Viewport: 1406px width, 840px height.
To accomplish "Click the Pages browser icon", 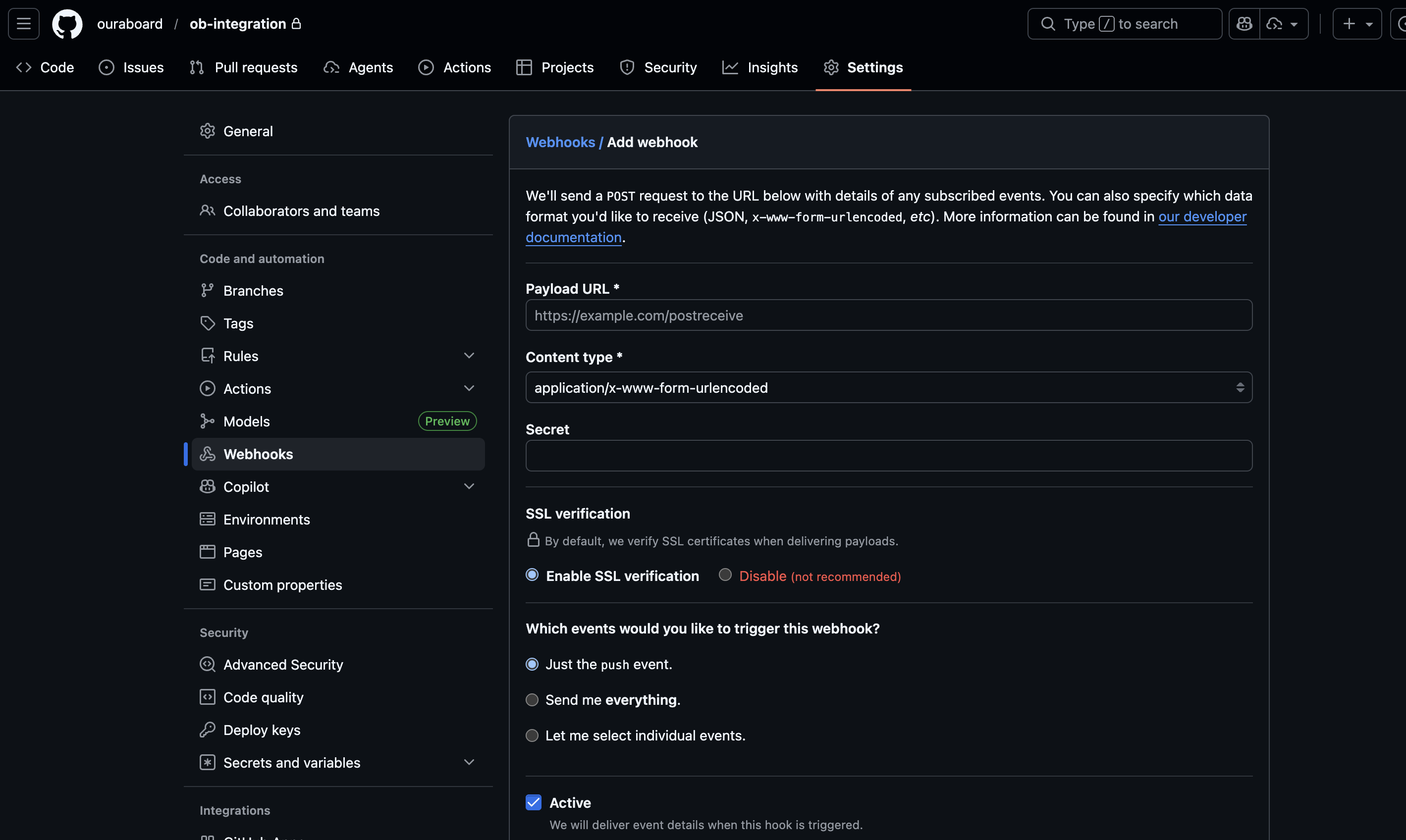I will [x=208, y=552].
